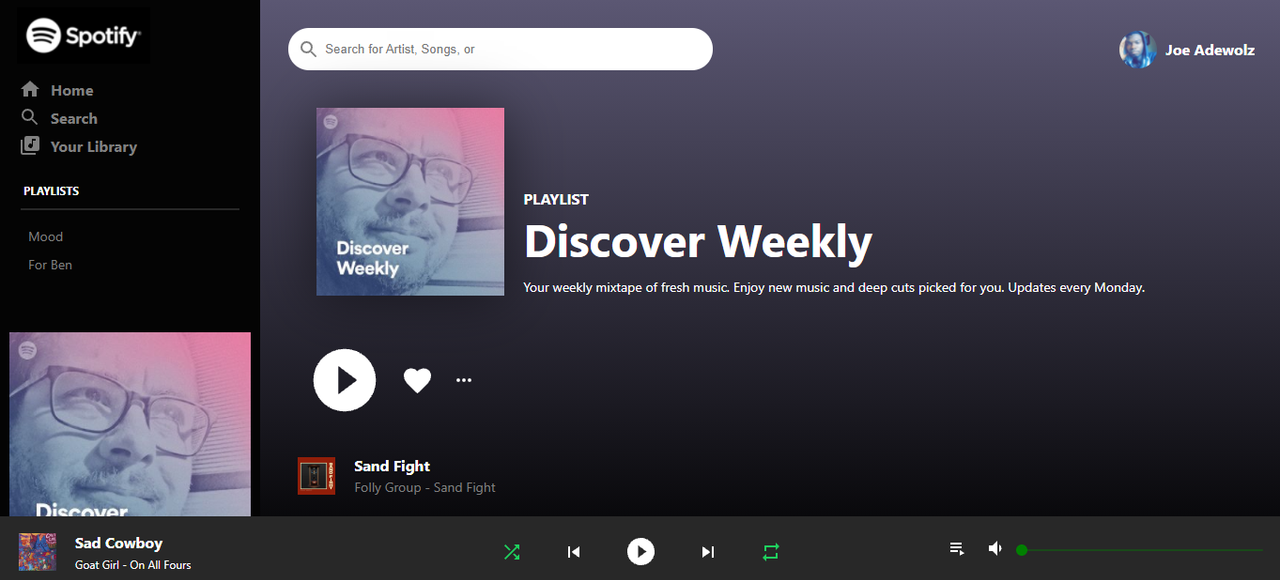
Task: Open the three-dot more options menu
Action: 464,380
